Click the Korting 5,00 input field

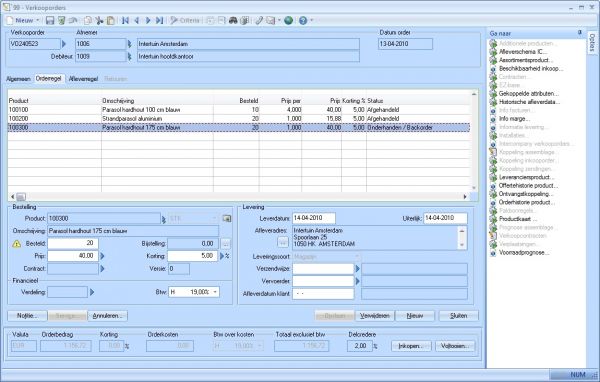coord(193,256)
